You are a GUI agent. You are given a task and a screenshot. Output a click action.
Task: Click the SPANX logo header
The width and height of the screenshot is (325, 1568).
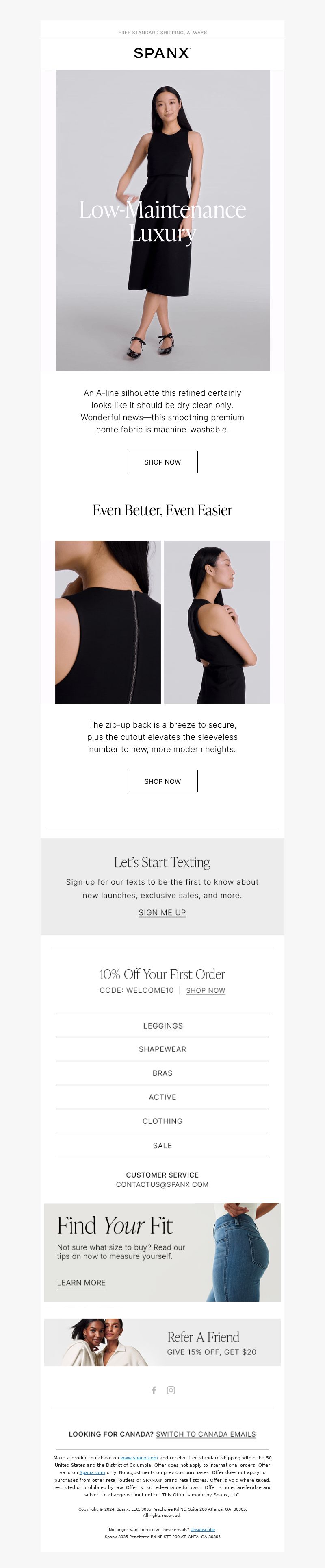[x=162, y=54]
